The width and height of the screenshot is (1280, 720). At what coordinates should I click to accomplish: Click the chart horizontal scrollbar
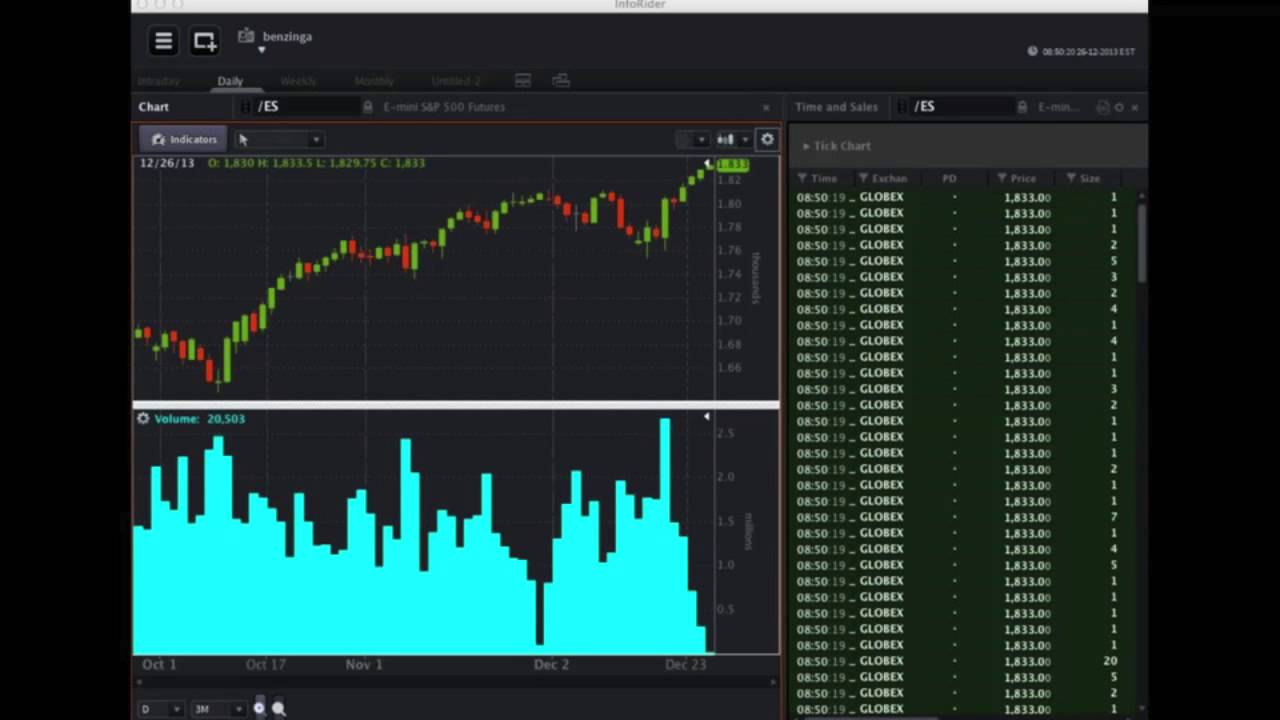pos(456,683)
